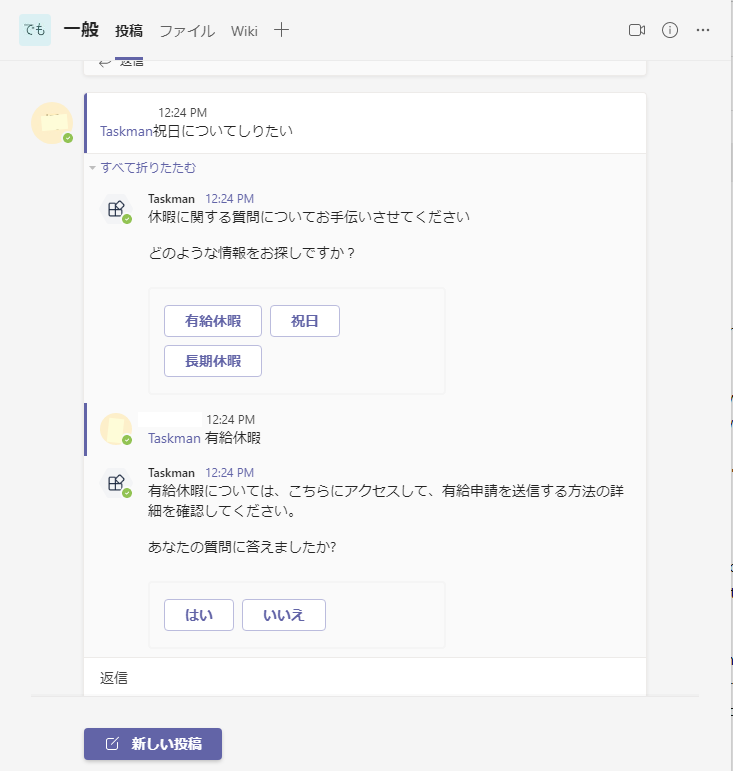Click the Taskman mention before 有給休暇 reply
This screenshot has width=733, height=771.
[174, 438]
